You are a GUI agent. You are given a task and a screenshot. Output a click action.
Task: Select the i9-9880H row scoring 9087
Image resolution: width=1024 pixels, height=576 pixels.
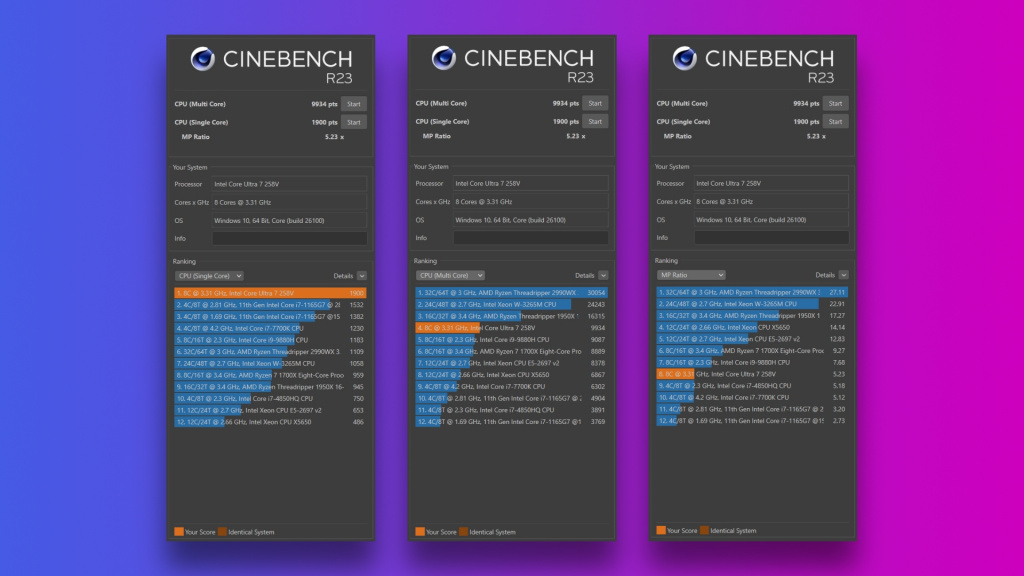(x=511, y=340)
